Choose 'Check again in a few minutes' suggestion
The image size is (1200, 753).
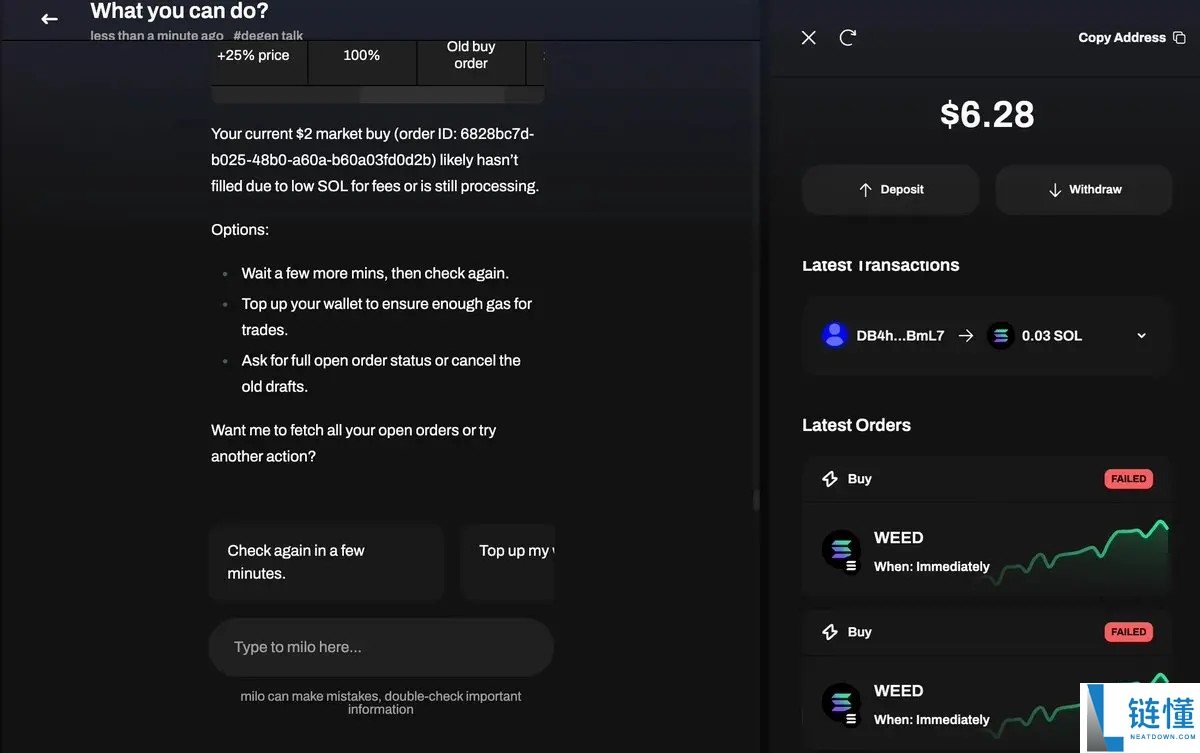tap(326, 562)
